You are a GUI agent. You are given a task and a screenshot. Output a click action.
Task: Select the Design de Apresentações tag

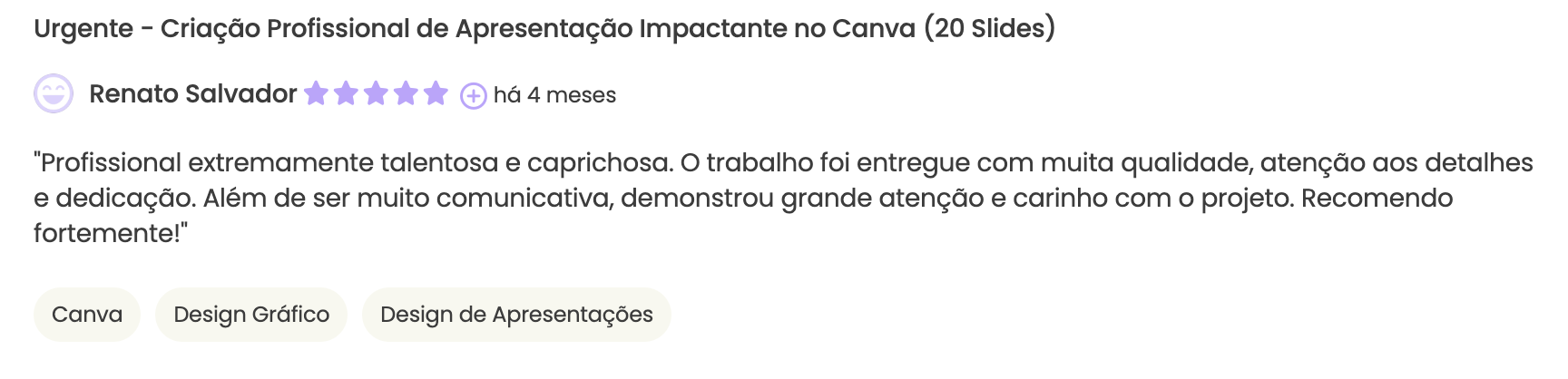(516, 315)
